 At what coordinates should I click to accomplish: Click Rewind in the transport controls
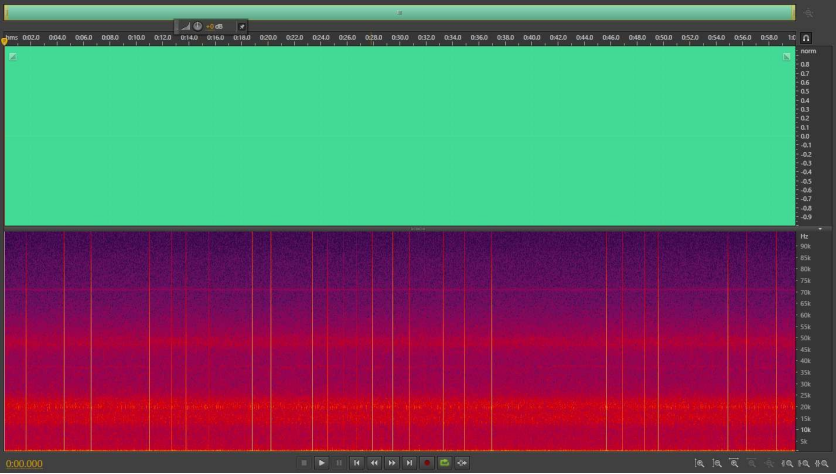pos(374,463)
